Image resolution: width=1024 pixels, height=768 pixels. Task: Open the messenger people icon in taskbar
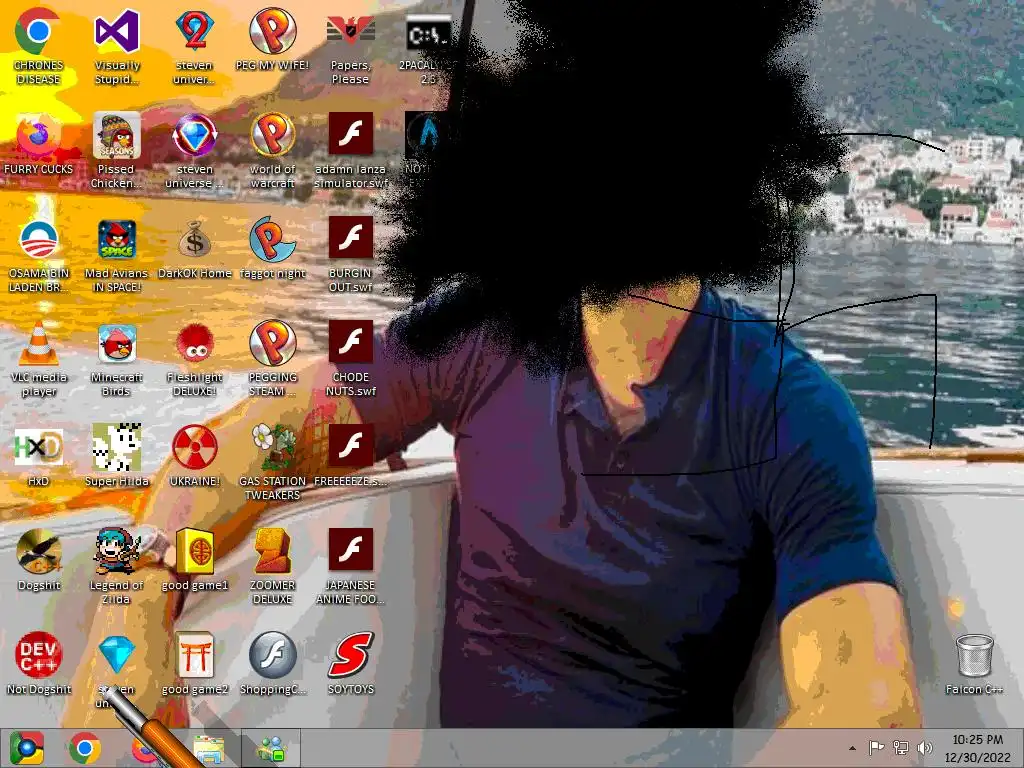[271, 750]
